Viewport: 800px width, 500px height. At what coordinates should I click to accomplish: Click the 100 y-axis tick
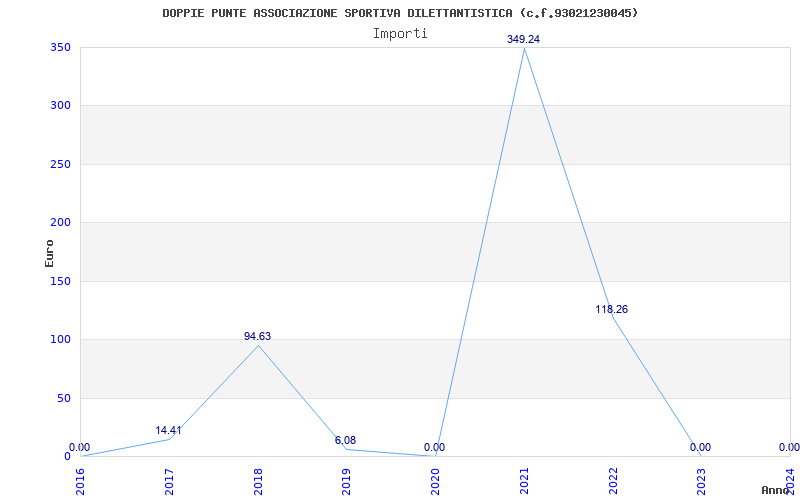(60, 340)
